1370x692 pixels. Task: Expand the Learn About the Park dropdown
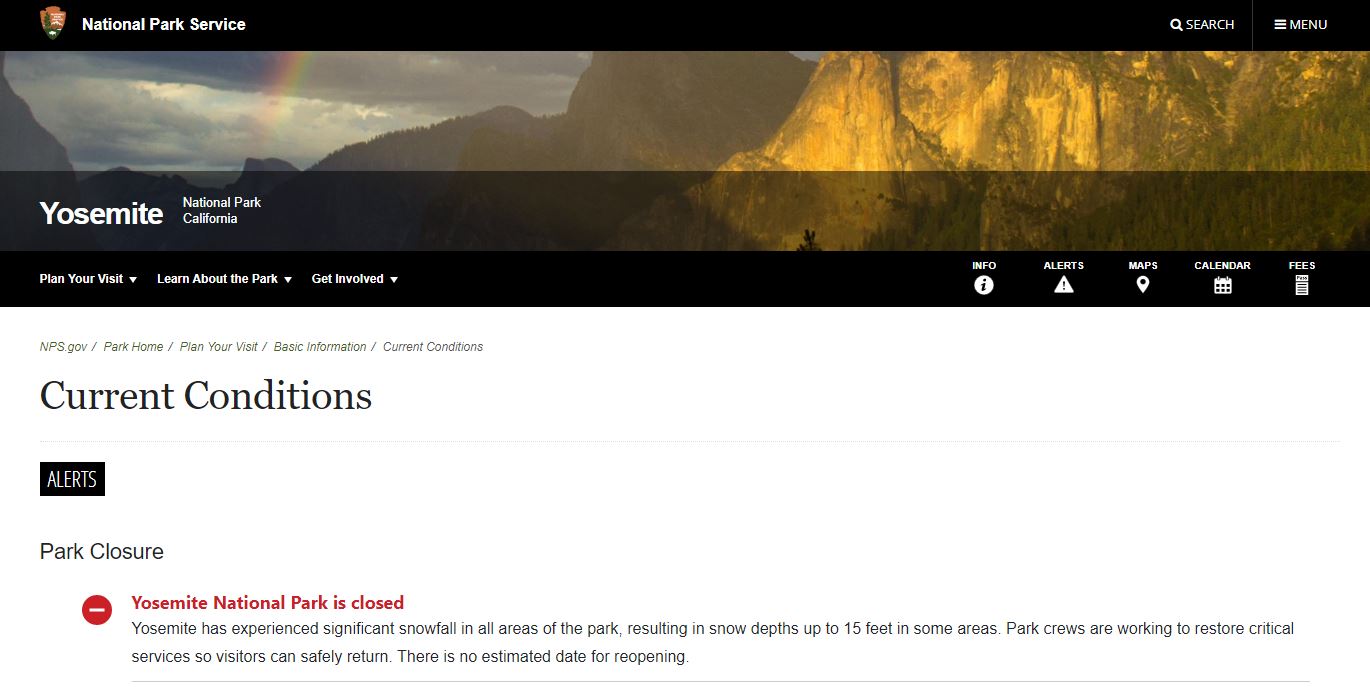tap(224, 279)
